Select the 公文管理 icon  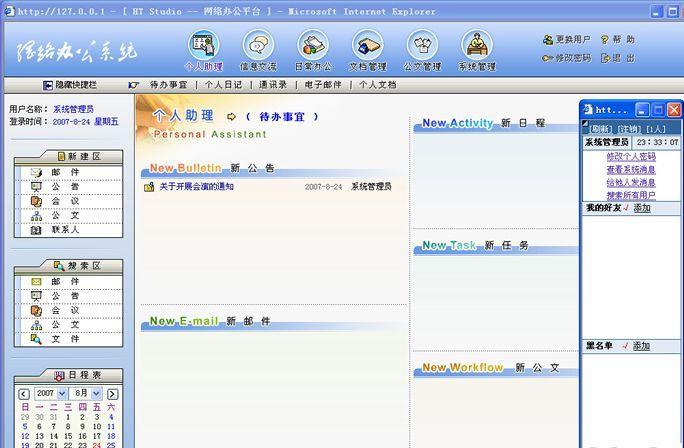422,46
